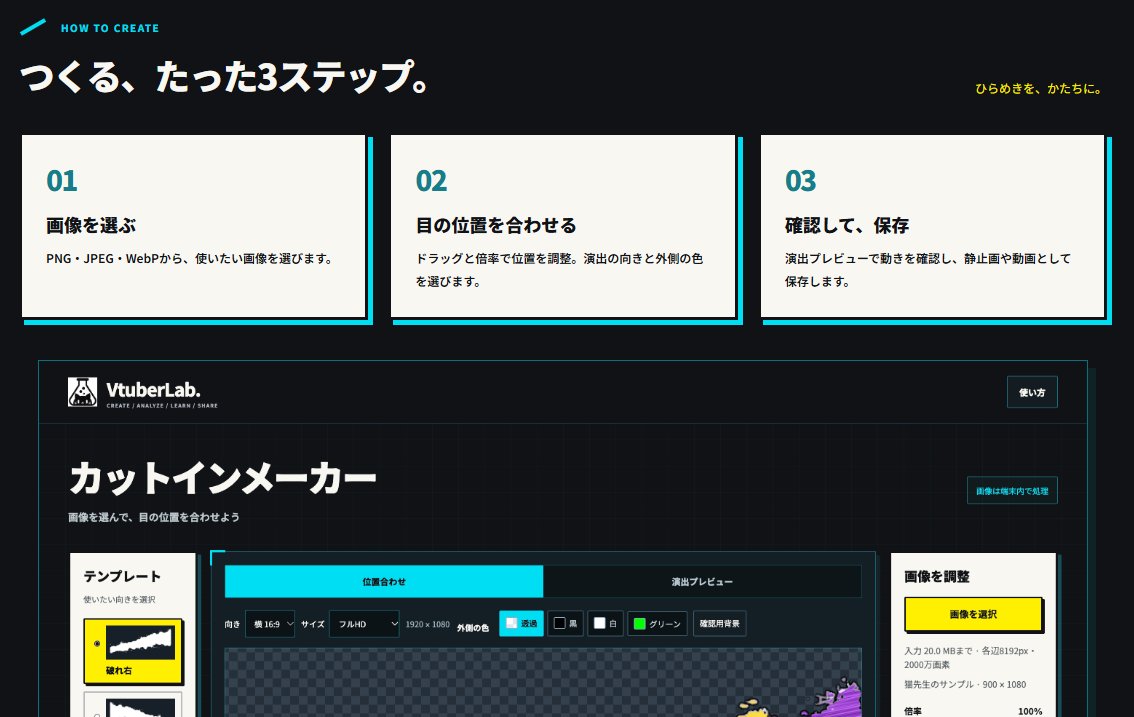1134x717 pixels.
Task: Click the 画像は端末内で処理 badge
Action: (1012, 491)
